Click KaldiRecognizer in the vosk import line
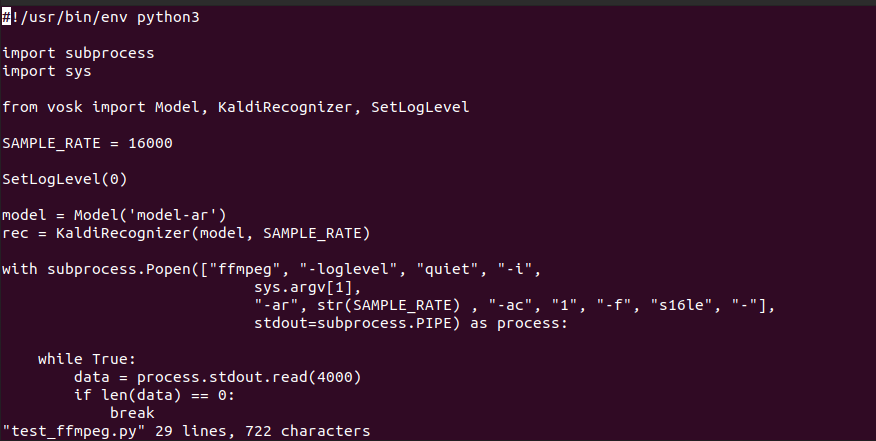Screen dimensions: 876x441 point(285,107)
